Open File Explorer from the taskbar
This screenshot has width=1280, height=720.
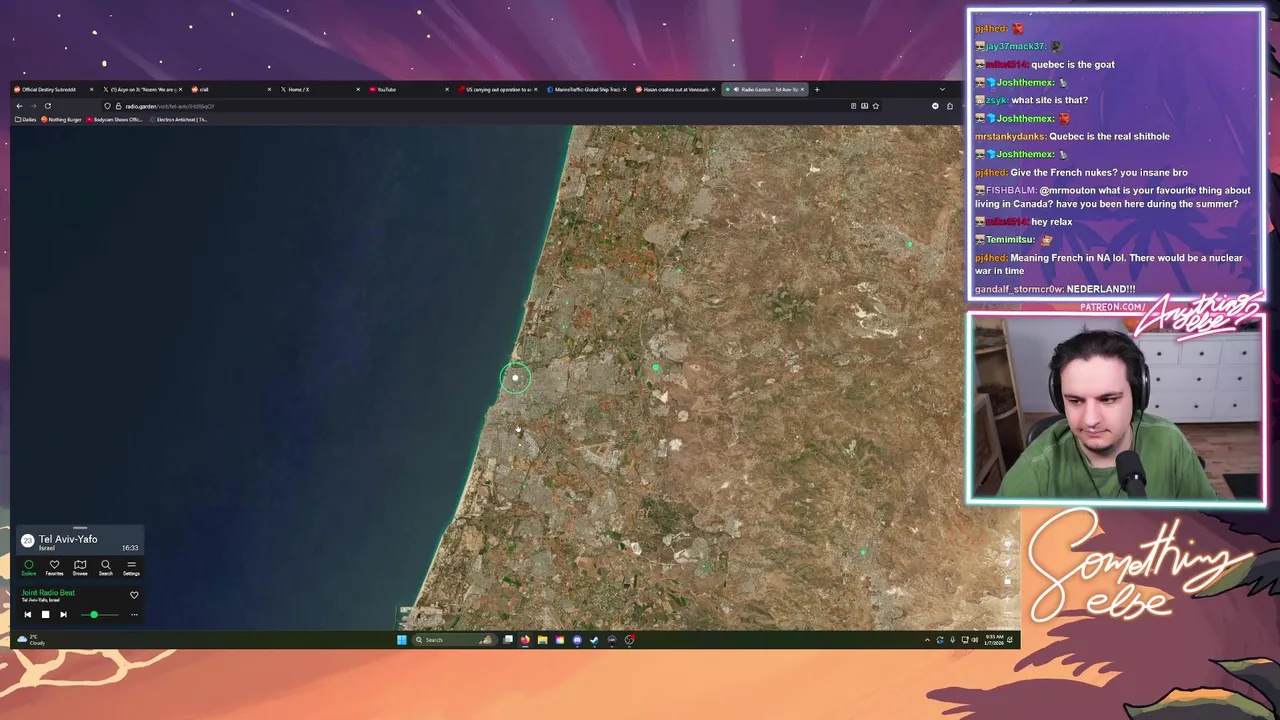point(542,640)
